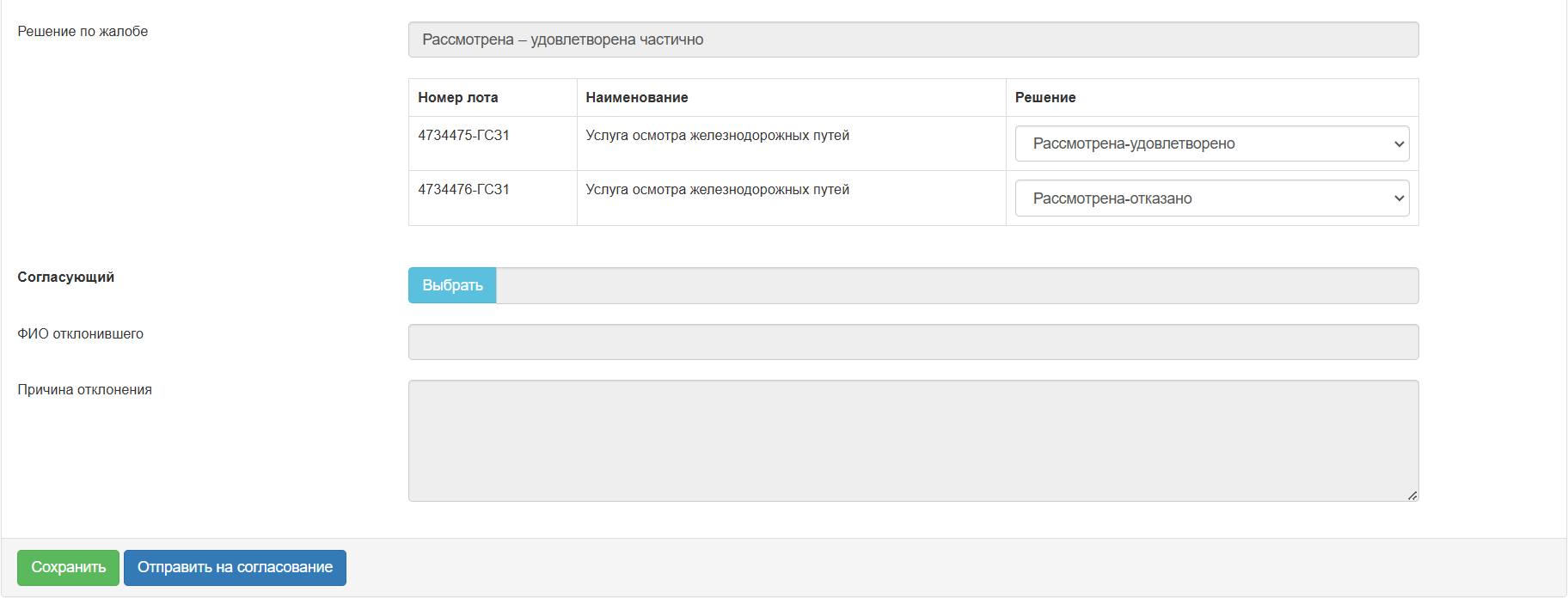Open decision dropdown for lot 4734476-ГС31
The image size is (1568, 598).
pyautogui.click(x=1212, y=198)
